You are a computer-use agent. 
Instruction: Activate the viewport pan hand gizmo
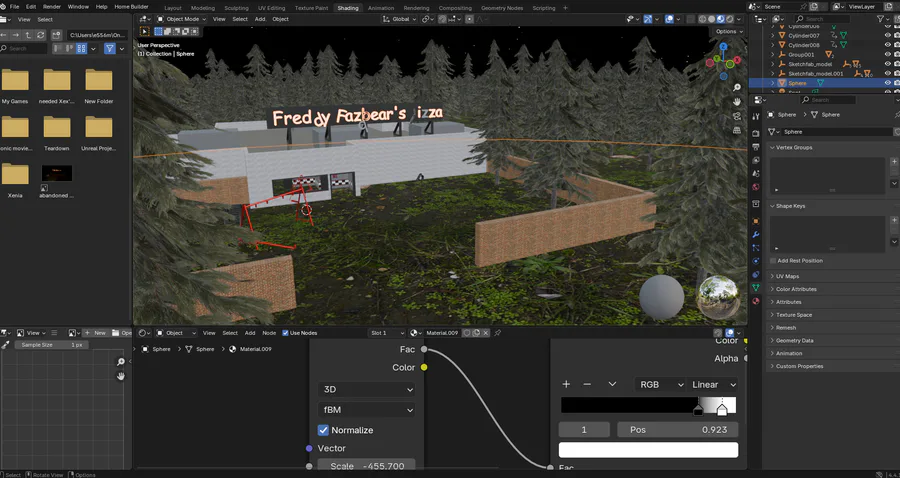[x=737, y=102]
